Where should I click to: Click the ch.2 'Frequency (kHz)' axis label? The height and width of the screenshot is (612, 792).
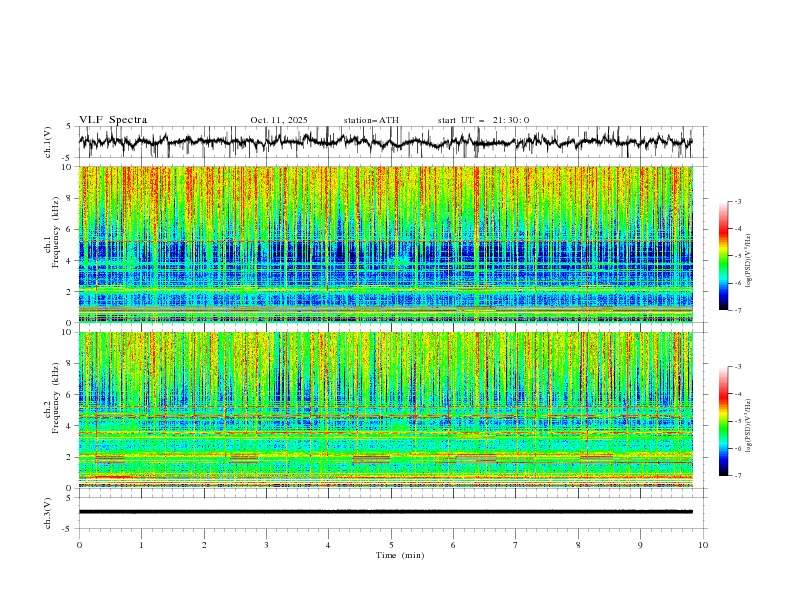pos(56,398)
